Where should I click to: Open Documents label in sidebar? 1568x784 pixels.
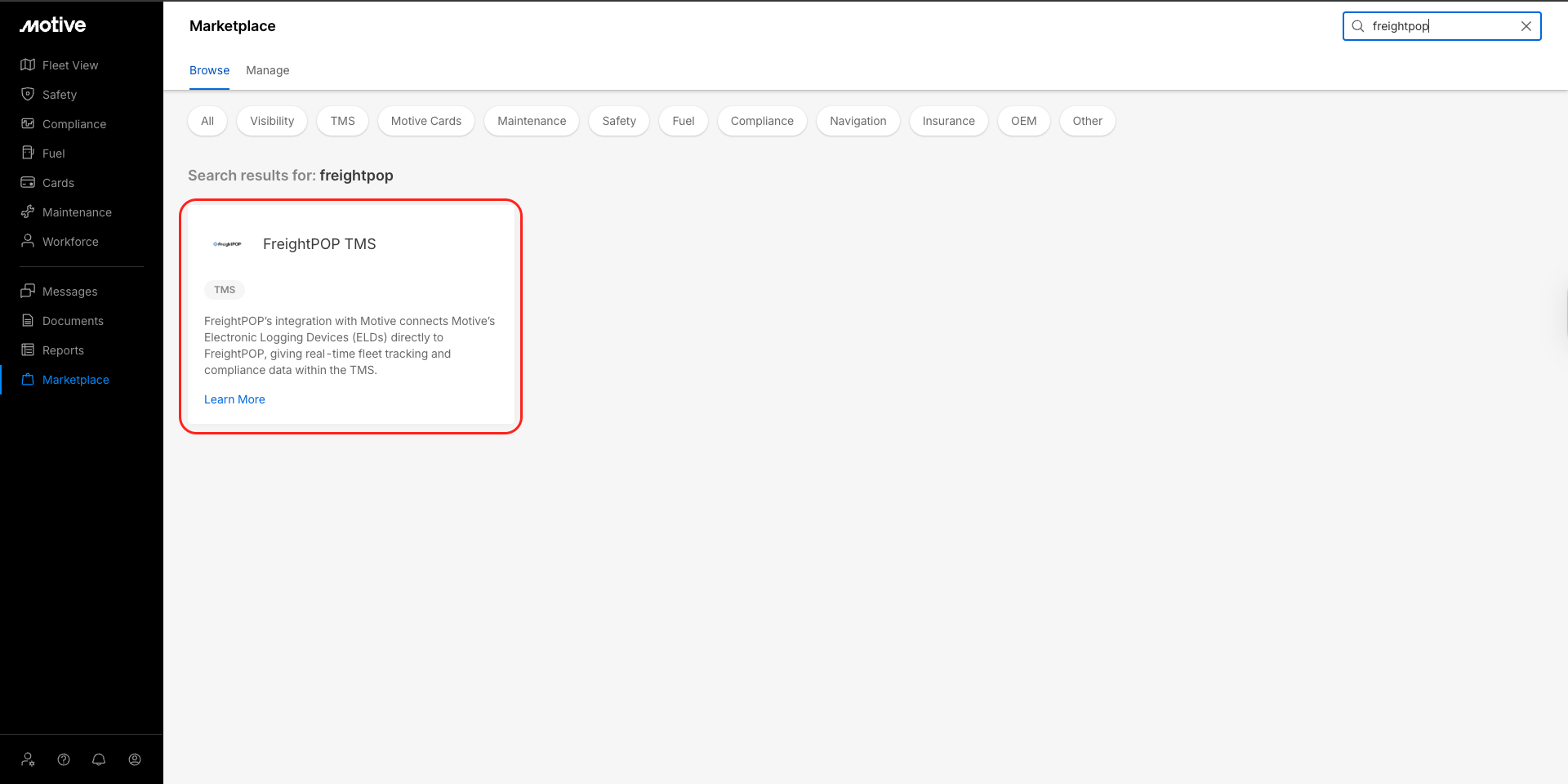click(73, 321)
